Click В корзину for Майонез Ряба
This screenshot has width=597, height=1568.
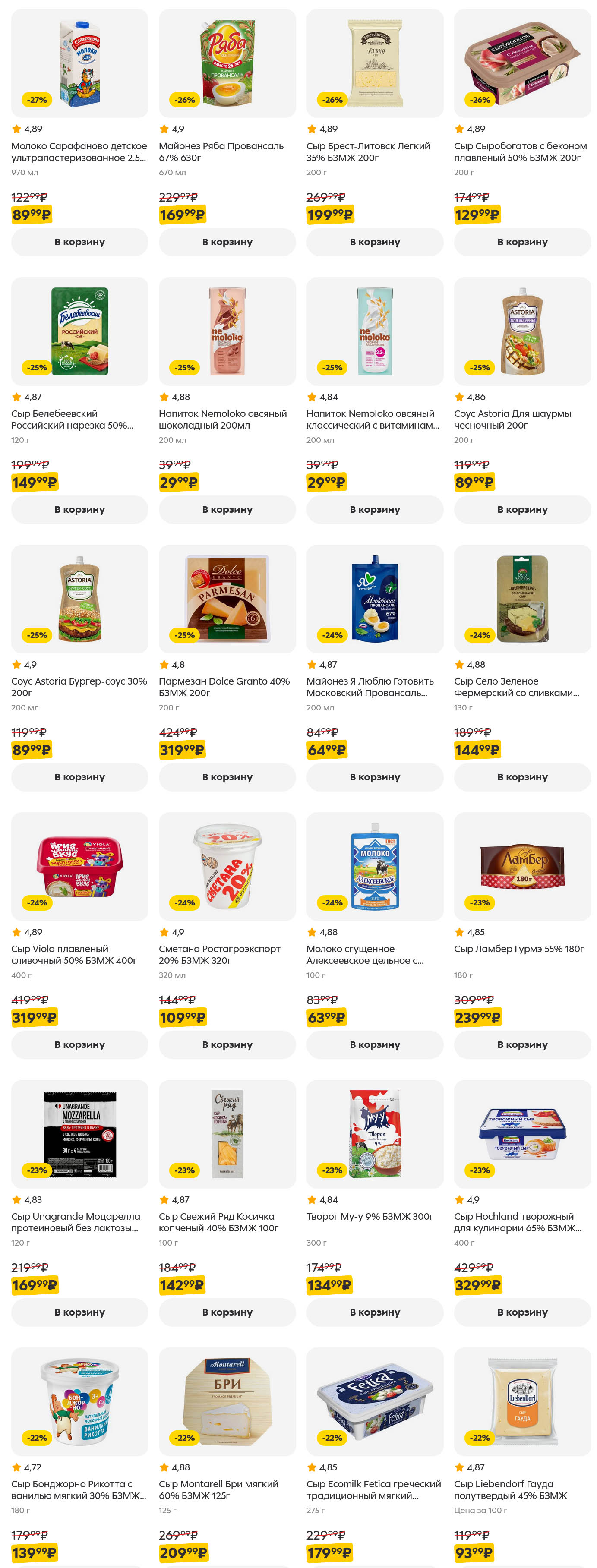[227, 242]
